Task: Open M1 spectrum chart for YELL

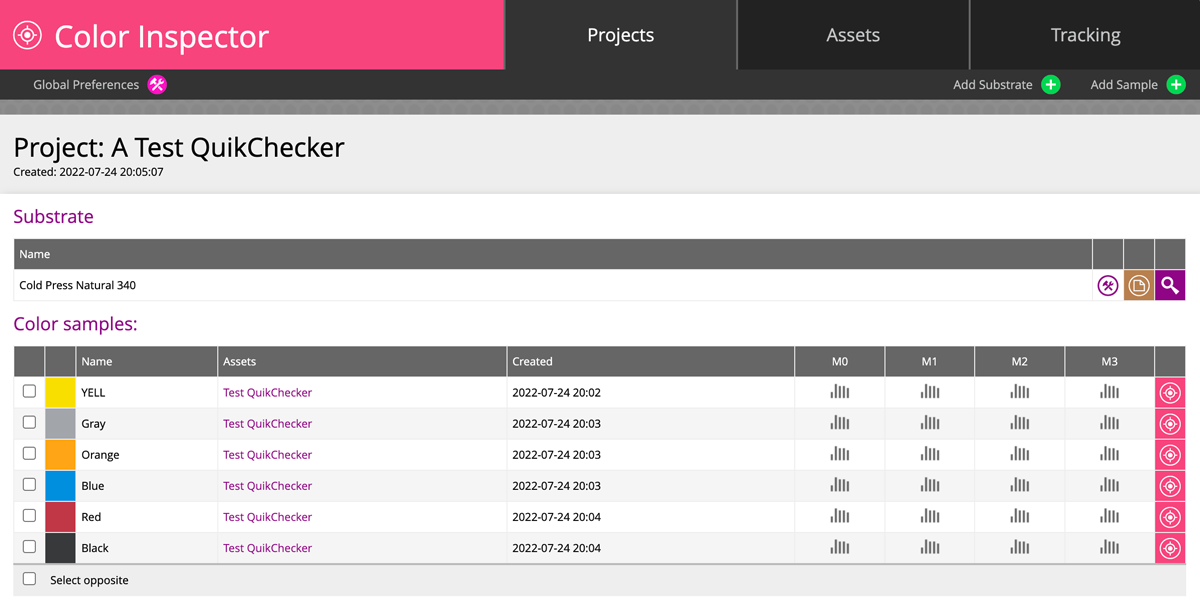Action: [x=930, y=392]
